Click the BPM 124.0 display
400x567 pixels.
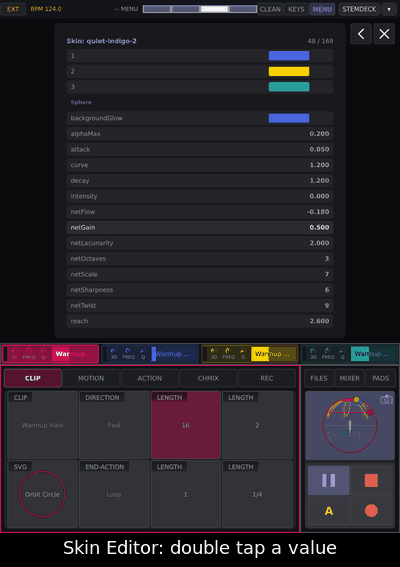[x=46, y=9]
